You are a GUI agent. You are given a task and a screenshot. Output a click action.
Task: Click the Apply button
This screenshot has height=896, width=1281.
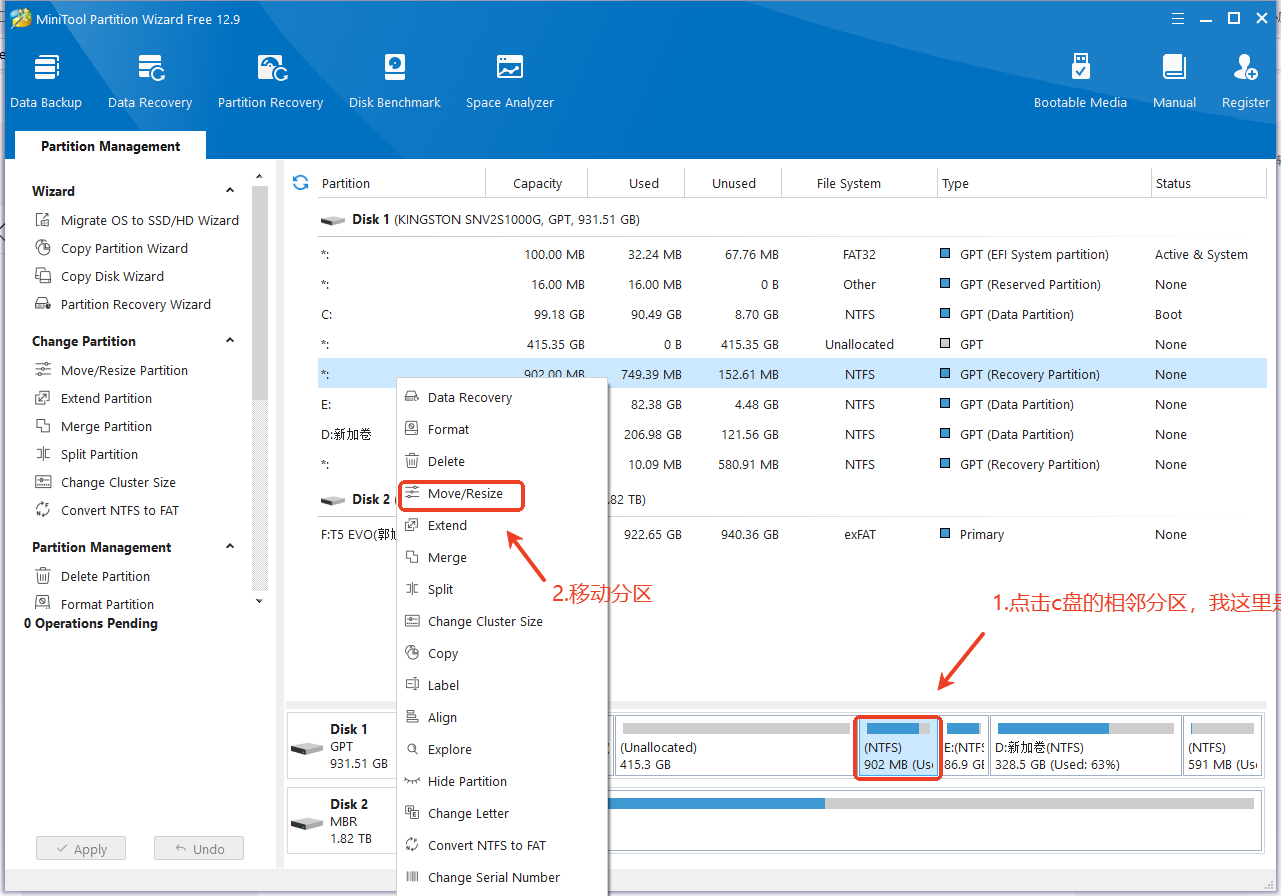pos(81,849)
